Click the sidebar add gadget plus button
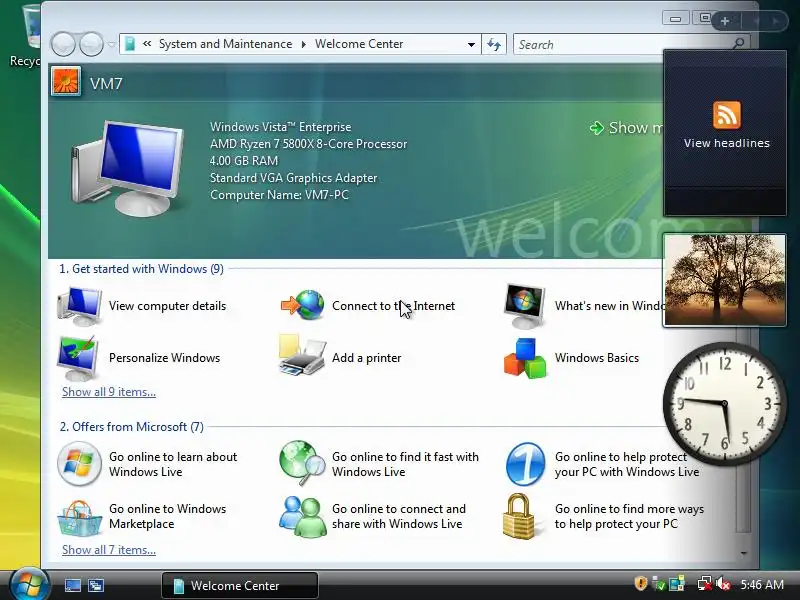Viewport: 800px width, 600px height. [x=725, y=21]
